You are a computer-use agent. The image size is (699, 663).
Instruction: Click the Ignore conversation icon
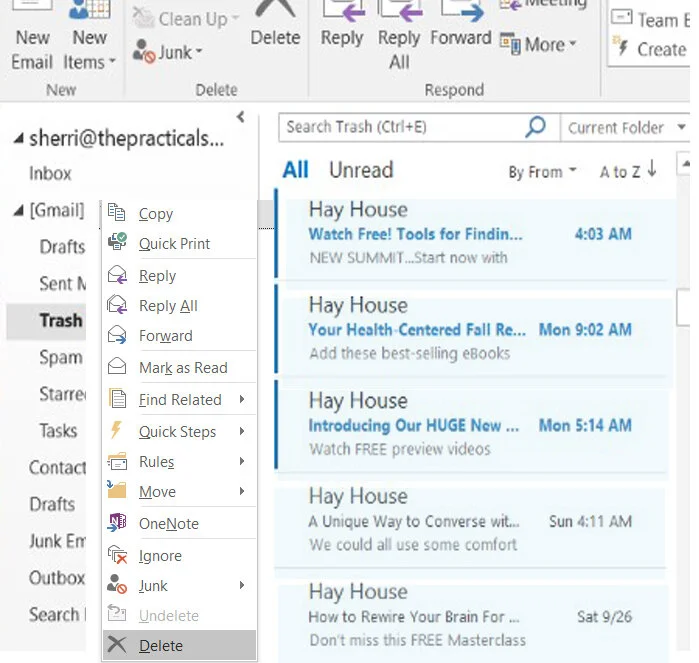(x=118, y=555)
